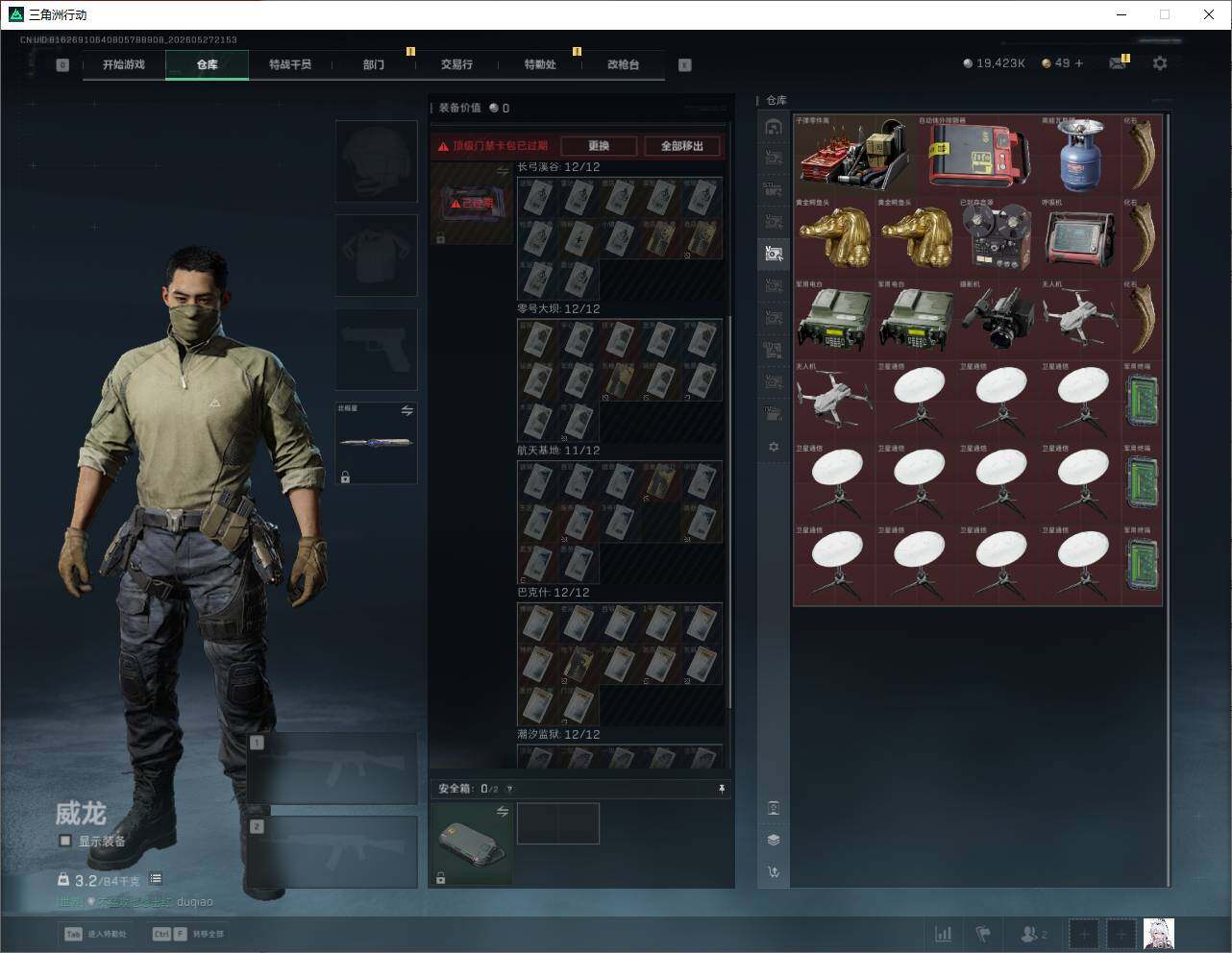
Task: Select the reel tape recorder item
Action: point(998,237)
